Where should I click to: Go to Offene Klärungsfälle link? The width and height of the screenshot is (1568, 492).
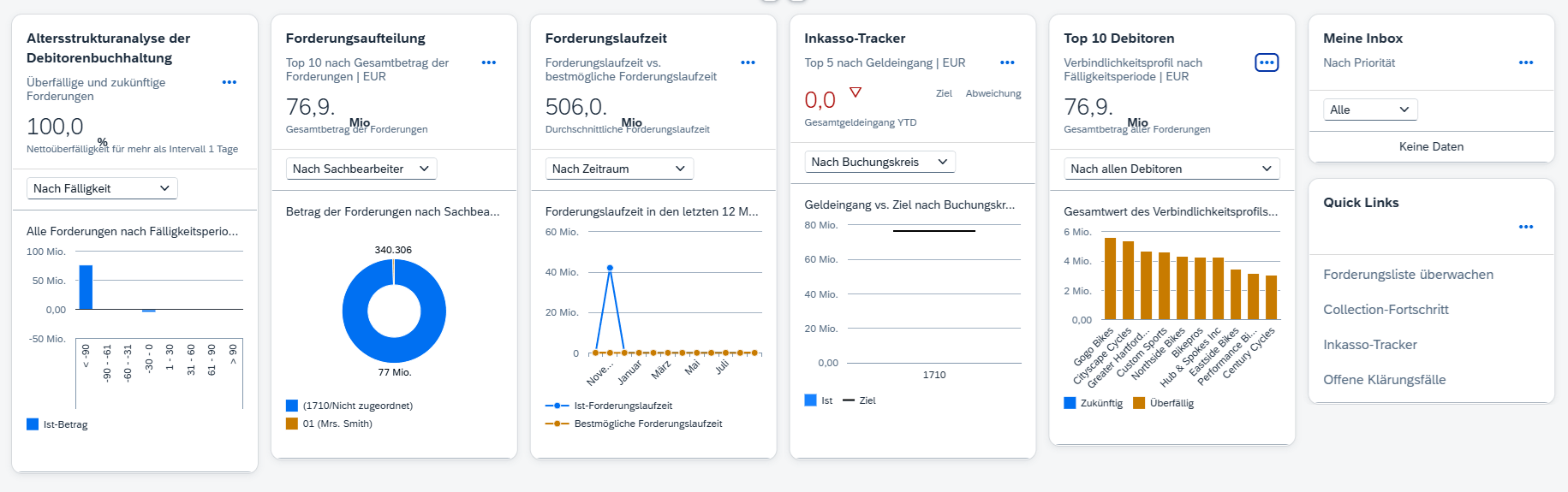[1384, 380]
